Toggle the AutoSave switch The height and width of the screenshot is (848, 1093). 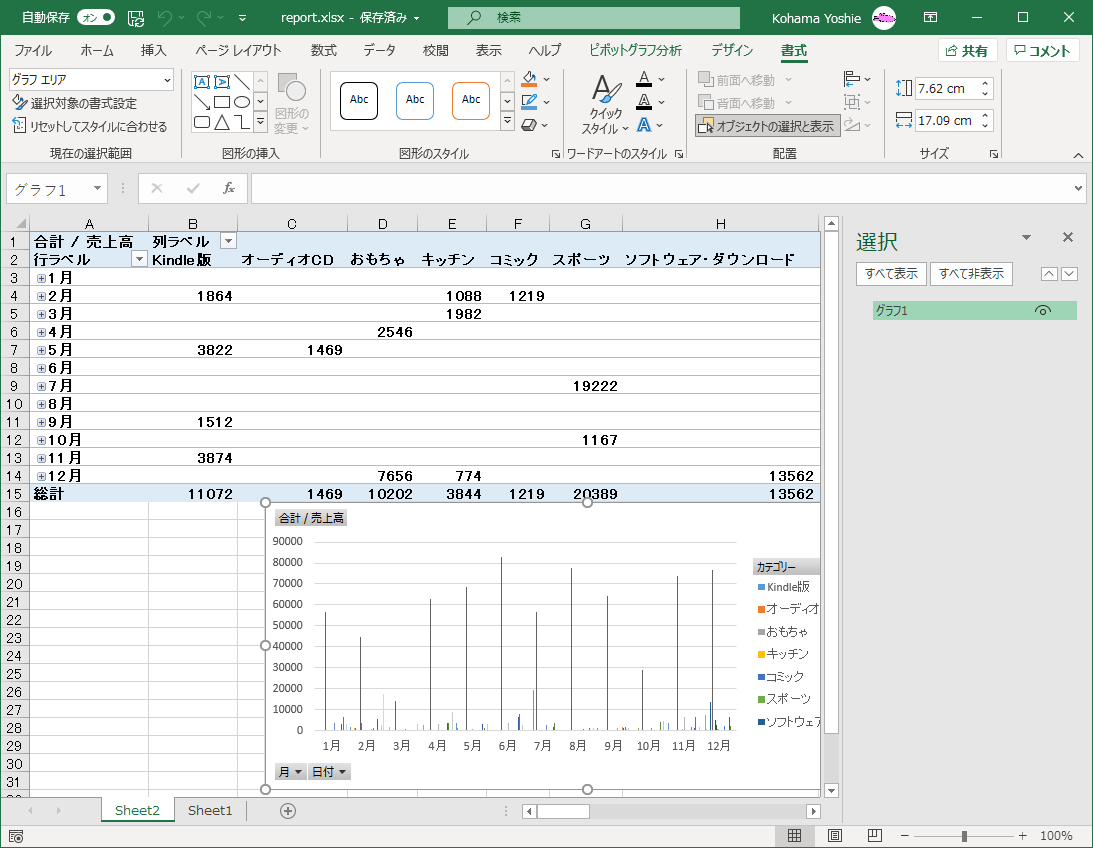(x=95, y=18)
